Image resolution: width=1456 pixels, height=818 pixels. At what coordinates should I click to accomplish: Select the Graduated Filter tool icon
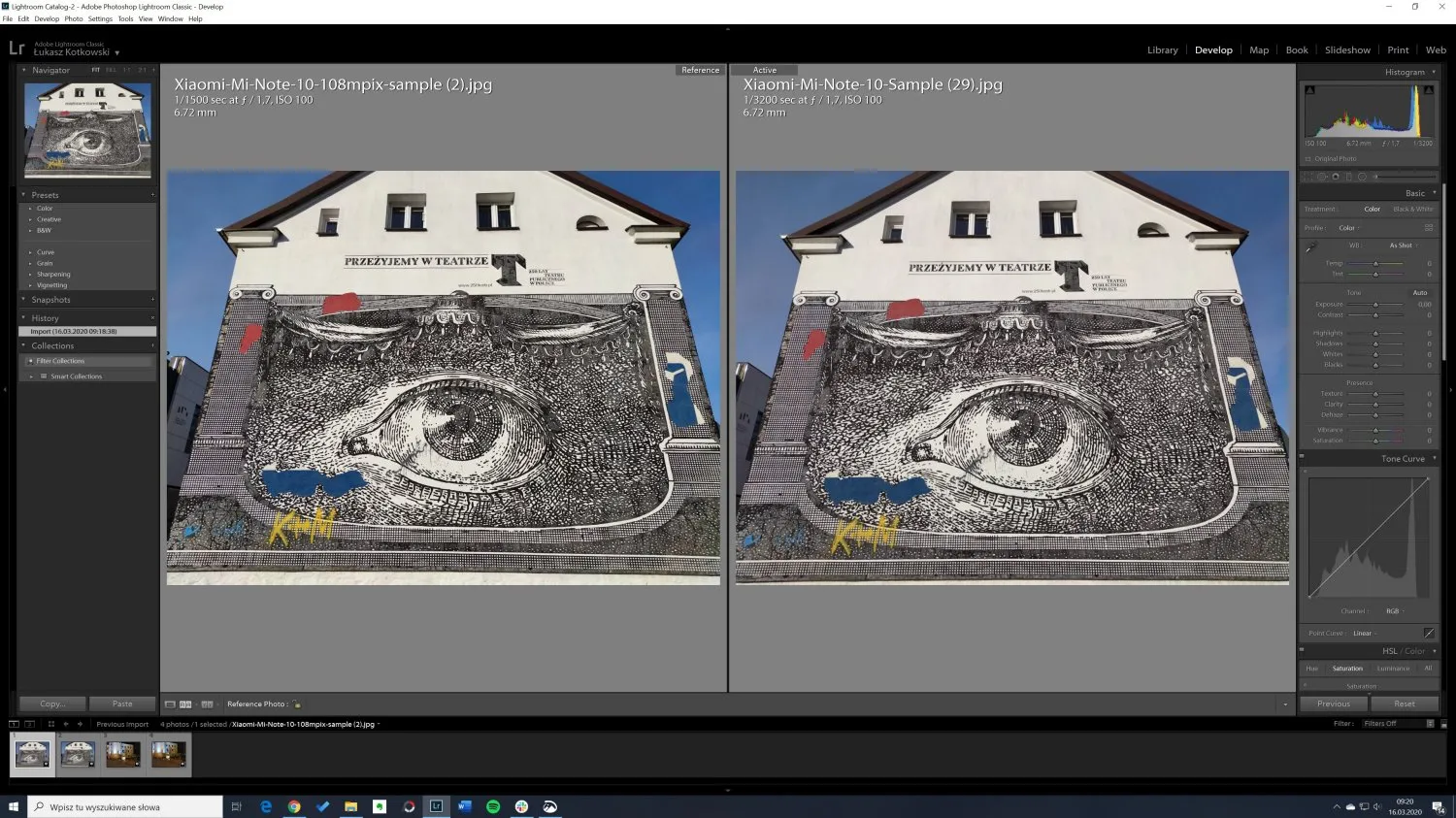pos(1348,177)
